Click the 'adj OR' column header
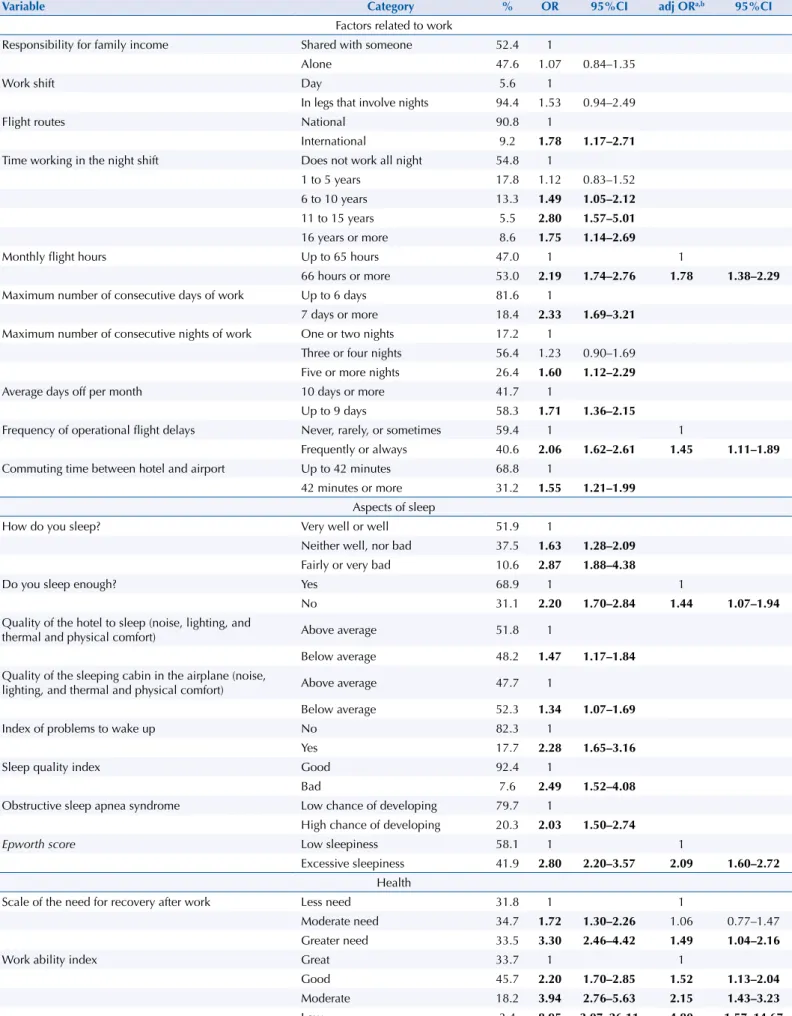The height and width of the screenshot is (1016, 792). 681,6
